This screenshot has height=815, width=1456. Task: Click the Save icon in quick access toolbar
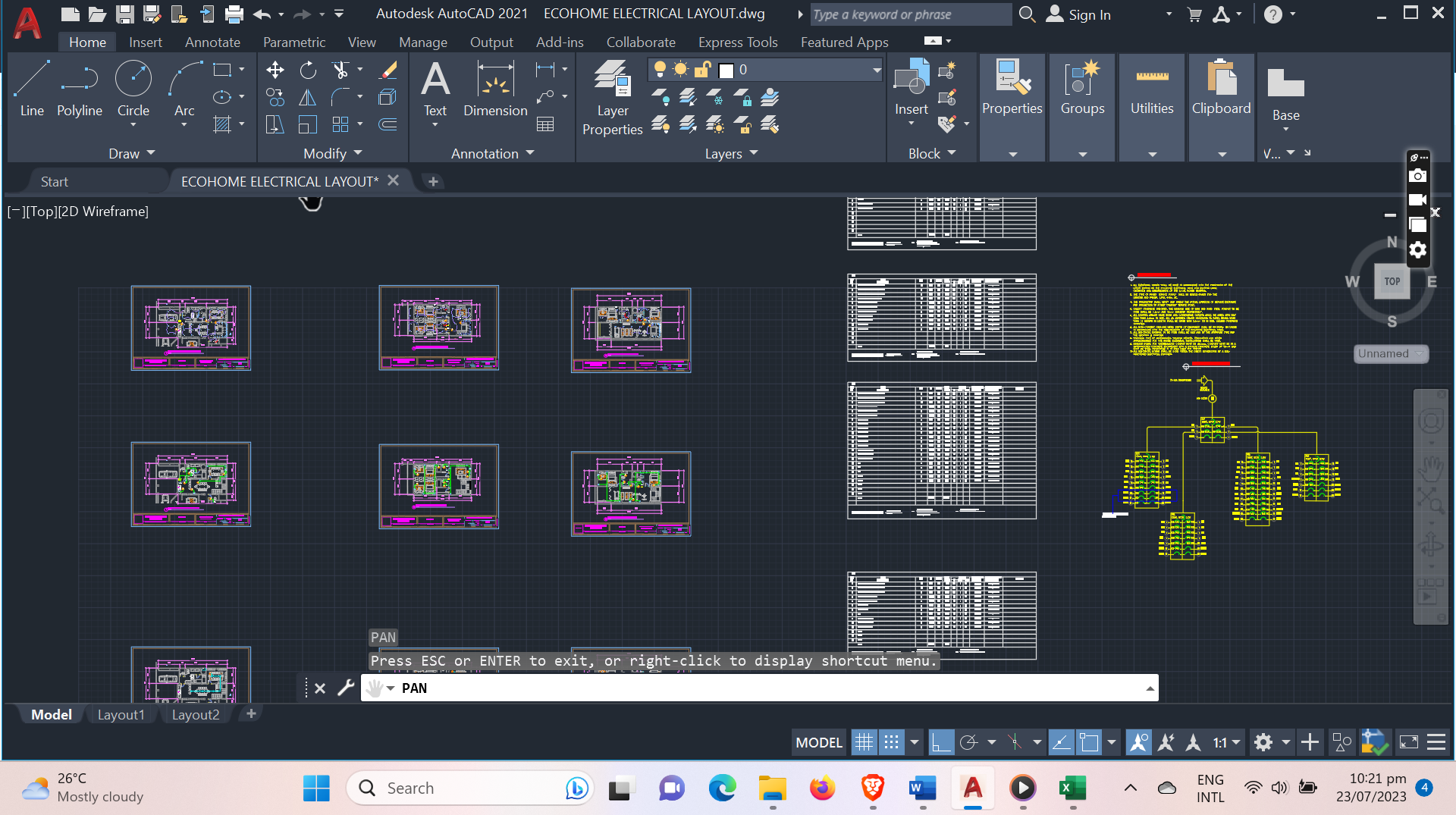tap(125, 14)
